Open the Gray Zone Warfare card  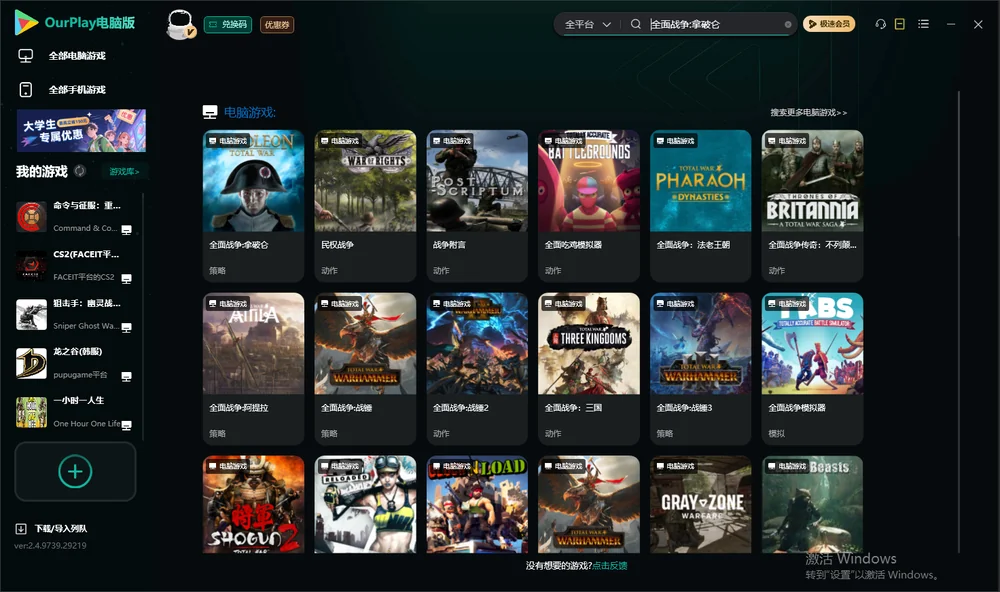coord(701,504)
